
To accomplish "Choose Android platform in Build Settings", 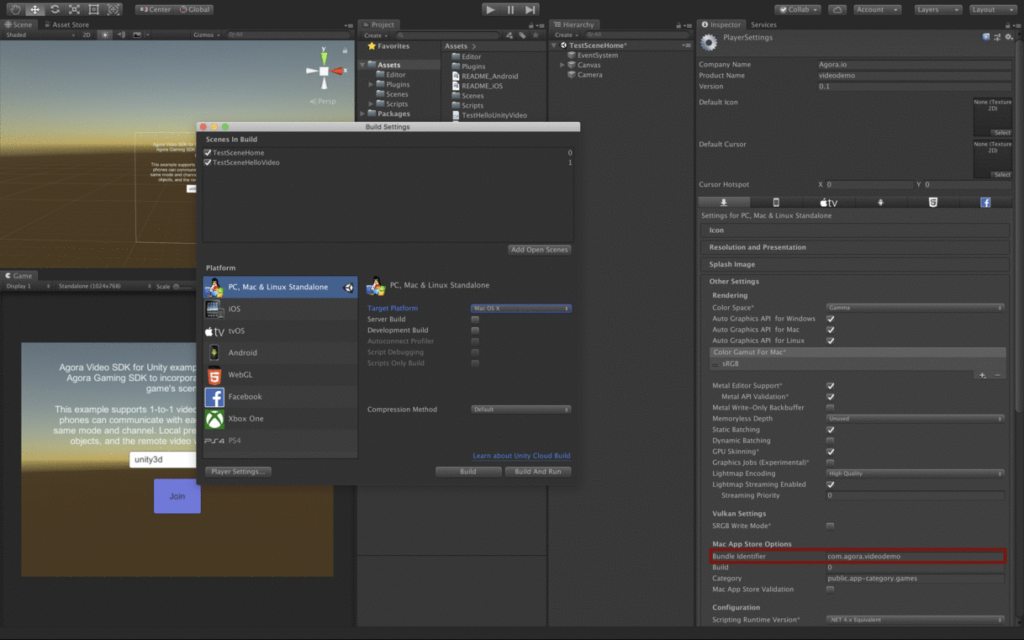I will click(280, 353).
